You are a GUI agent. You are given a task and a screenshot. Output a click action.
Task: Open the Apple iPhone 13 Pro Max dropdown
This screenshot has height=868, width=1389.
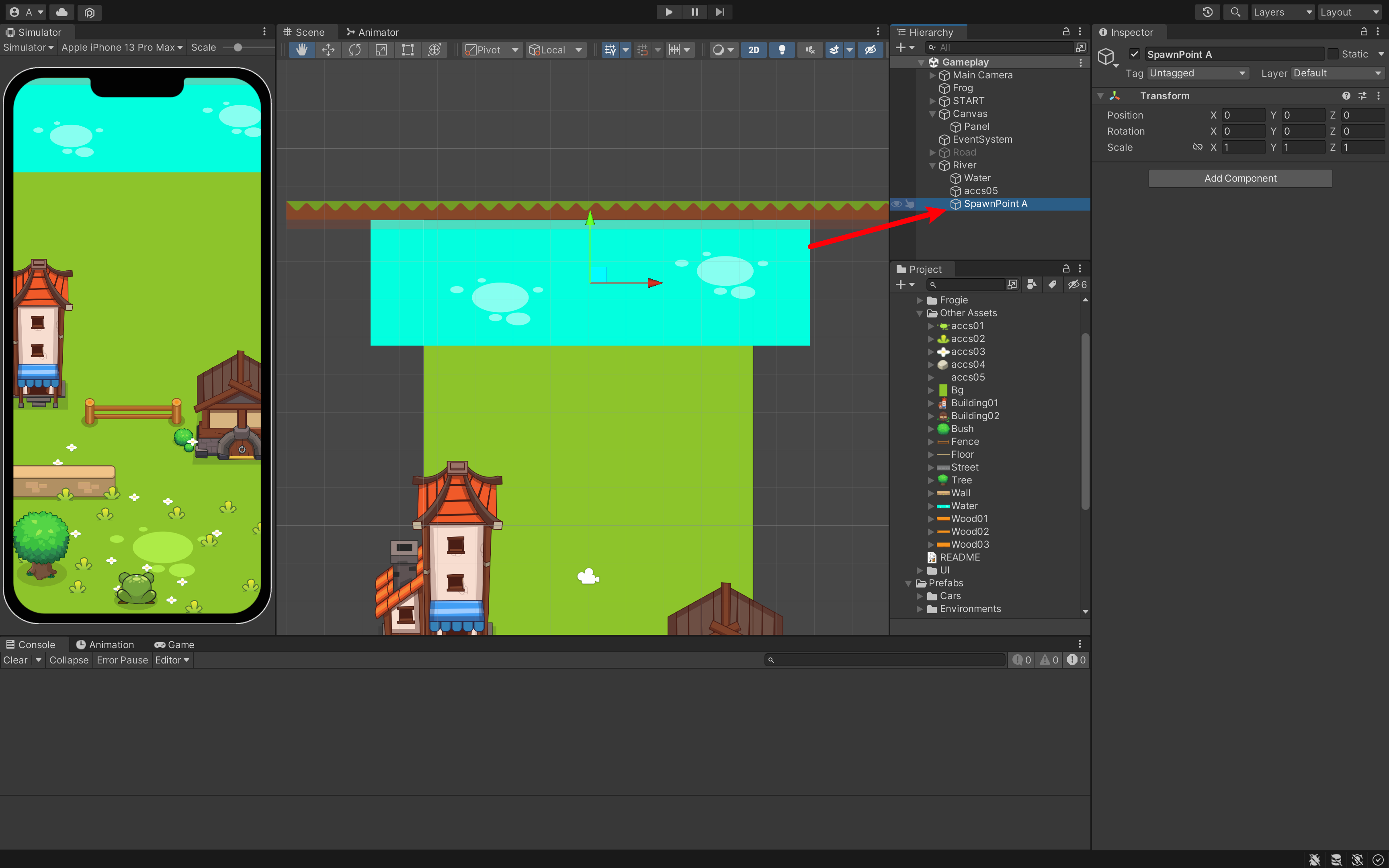coord(122,47)
